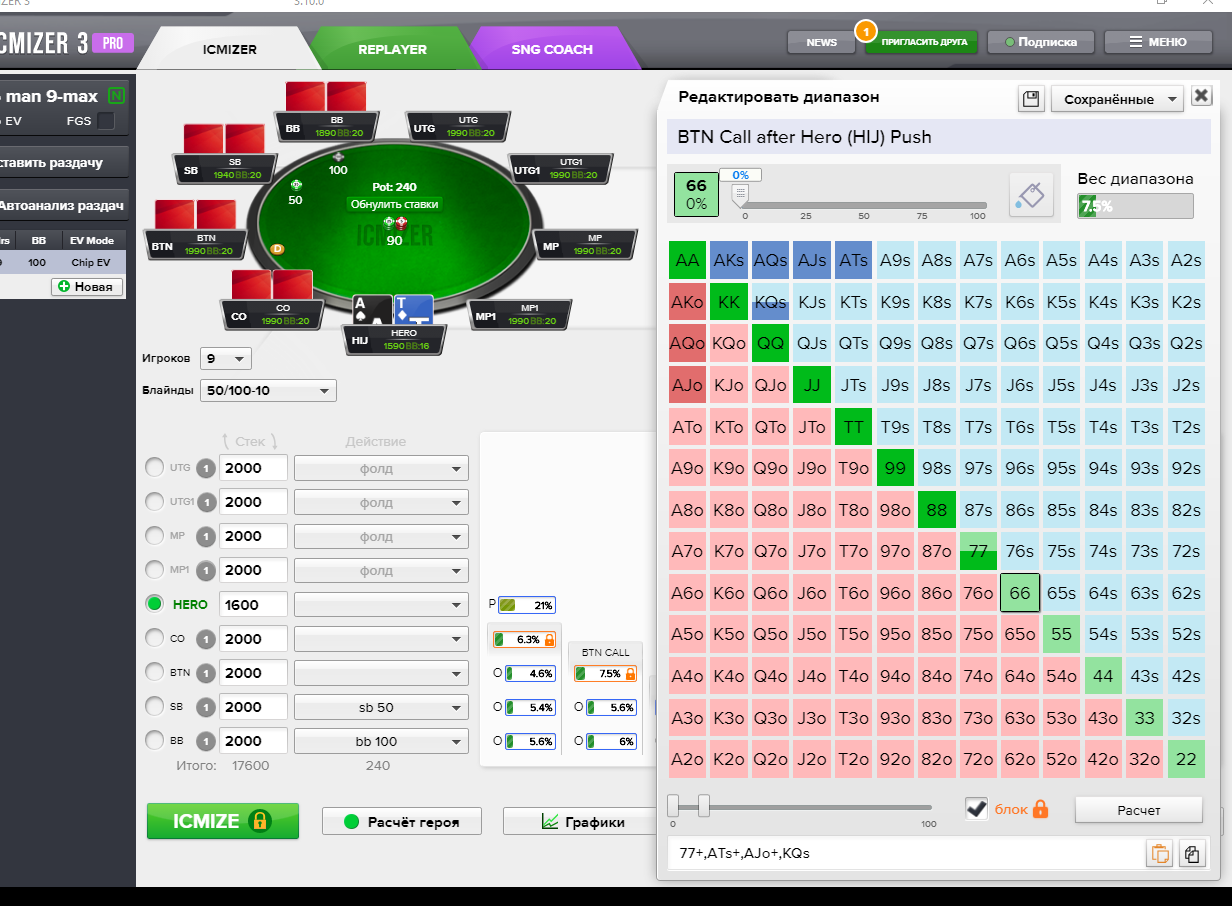
Task: Open the Подписка subscription menu
Action: [1041, 42]
